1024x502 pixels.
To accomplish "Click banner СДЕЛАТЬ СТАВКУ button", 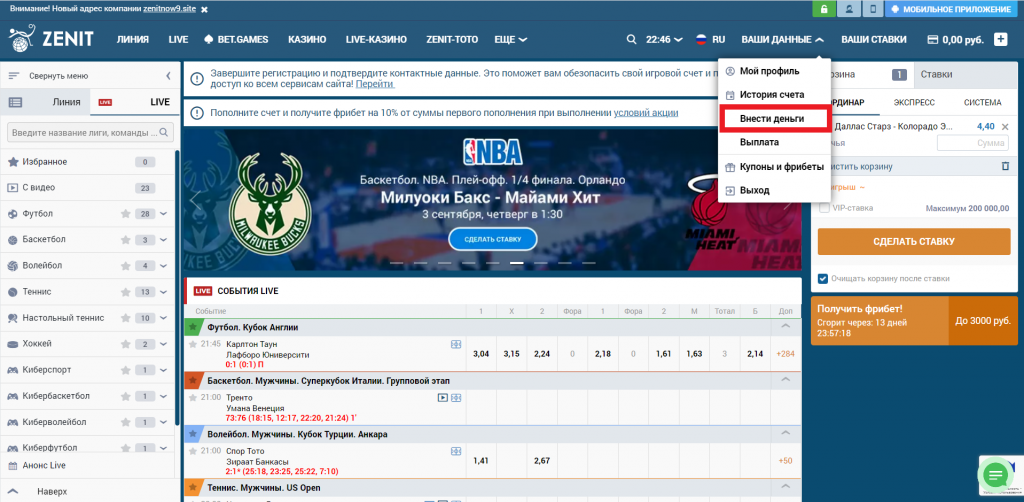I will 493,240.
